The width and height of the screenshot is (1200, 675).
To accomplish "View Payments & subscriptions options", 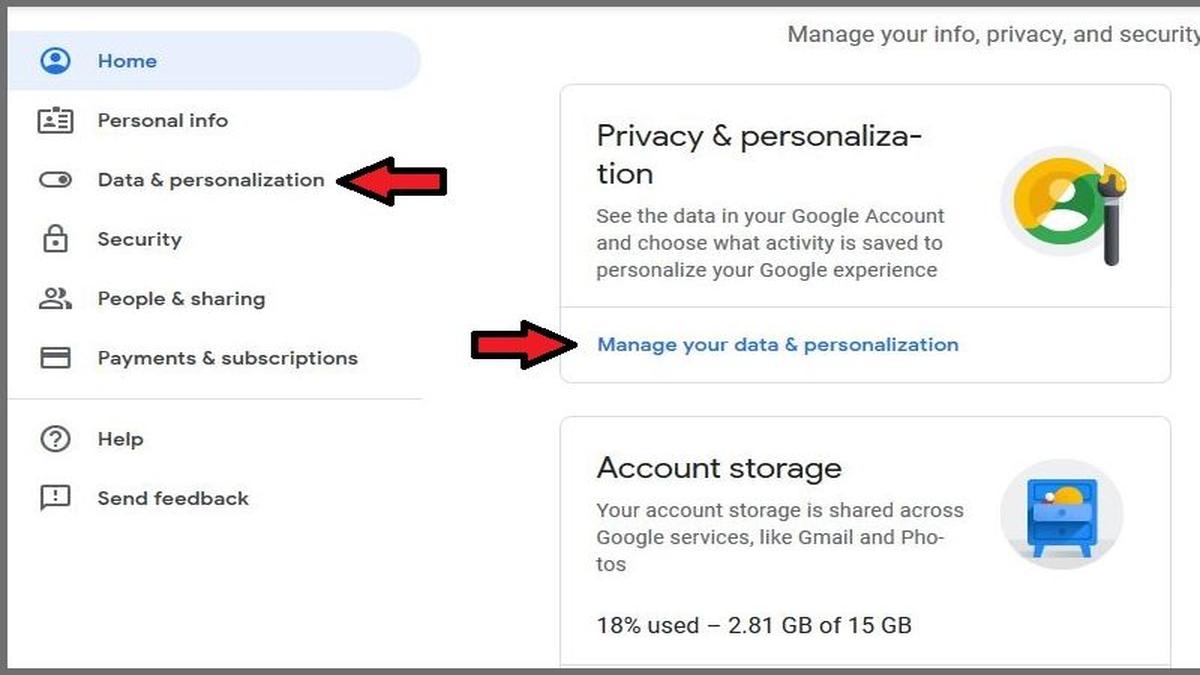I will point(228,357).
